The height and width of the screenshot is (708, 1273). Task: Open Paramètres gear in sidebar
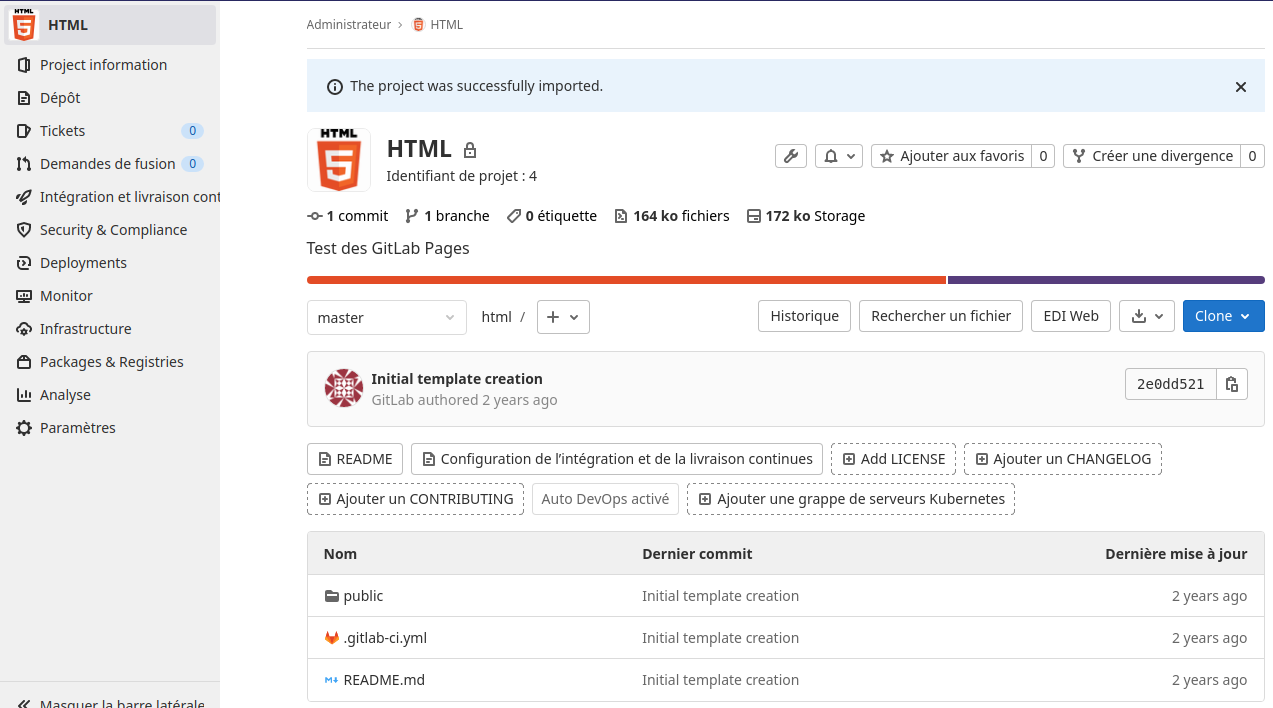77,428
